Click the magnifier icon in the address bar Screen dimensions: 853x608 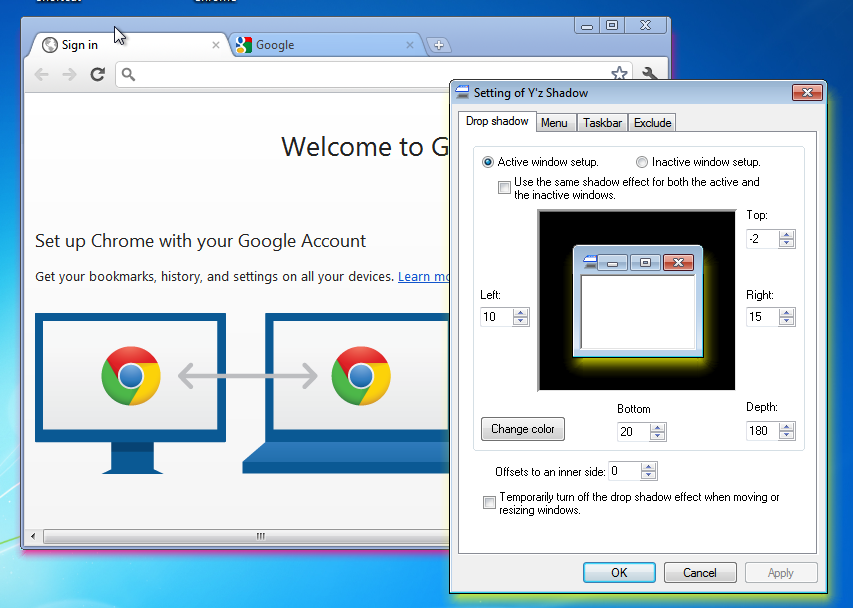(128, 75)
